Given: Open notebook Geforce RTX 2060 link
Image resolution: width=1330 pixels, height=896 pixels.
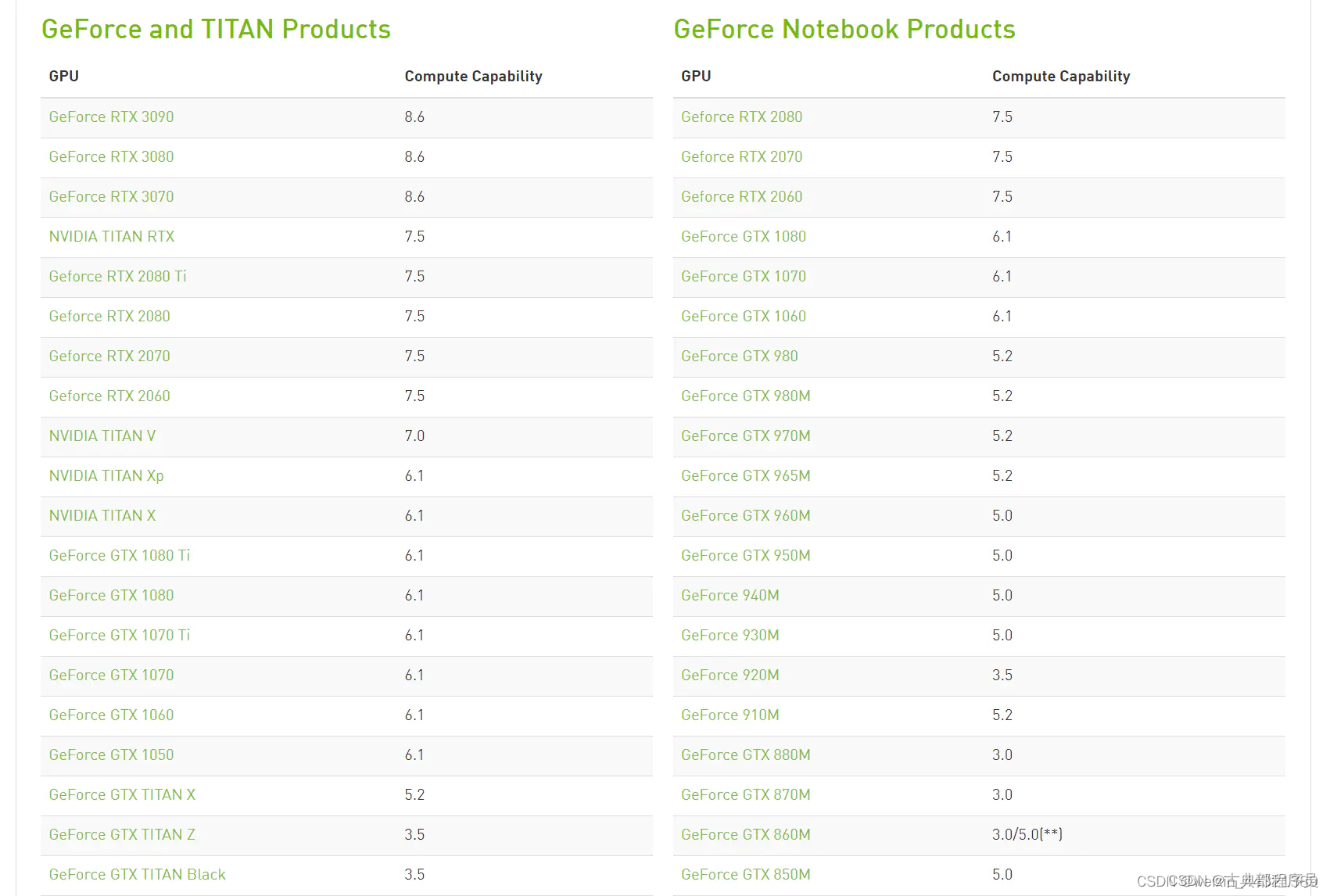Looking at the screenshot, I should coord(742,197).
